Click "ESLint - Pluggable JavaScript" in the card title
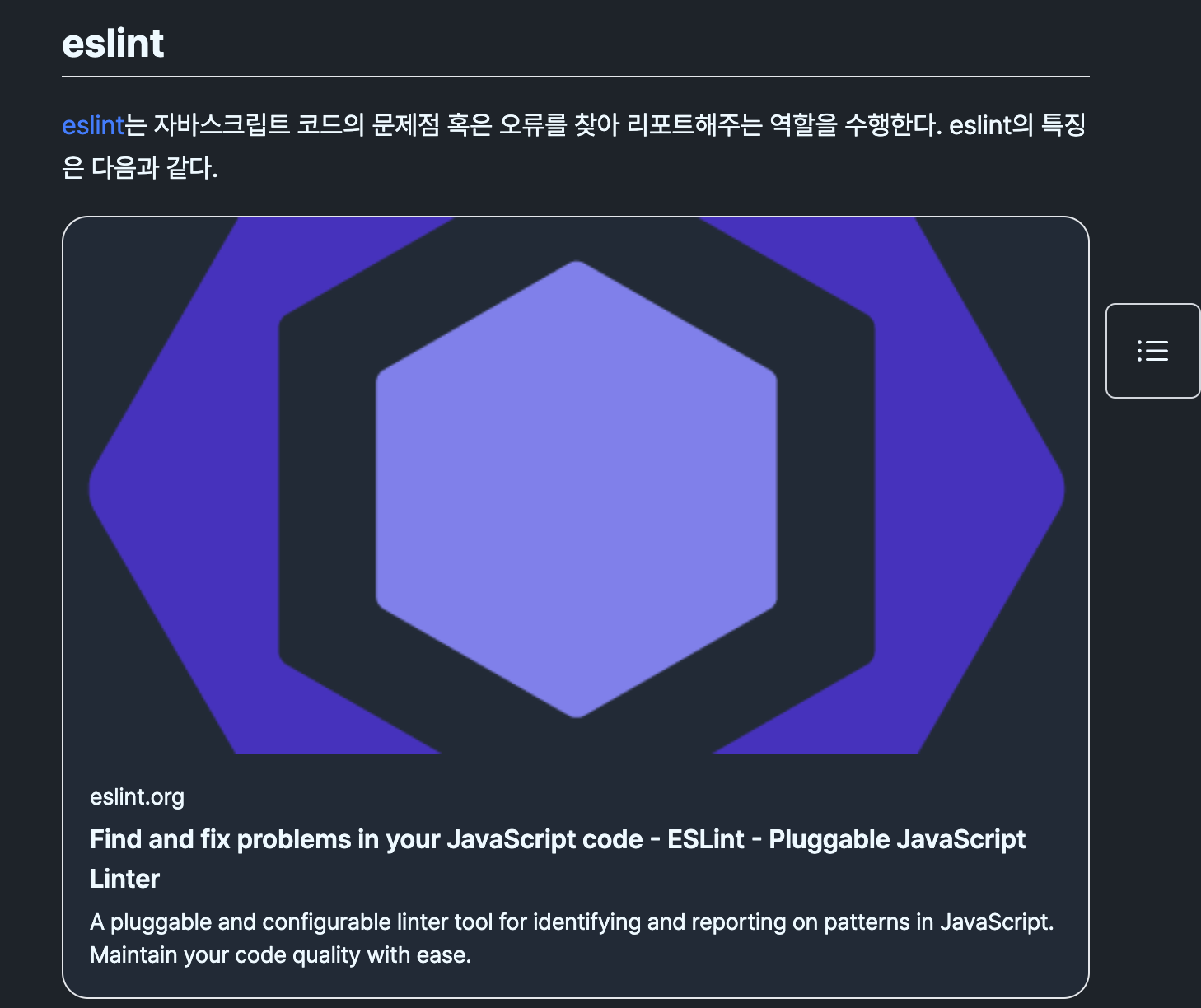Screen dimensions: 1201x1008 pos(846,839)
